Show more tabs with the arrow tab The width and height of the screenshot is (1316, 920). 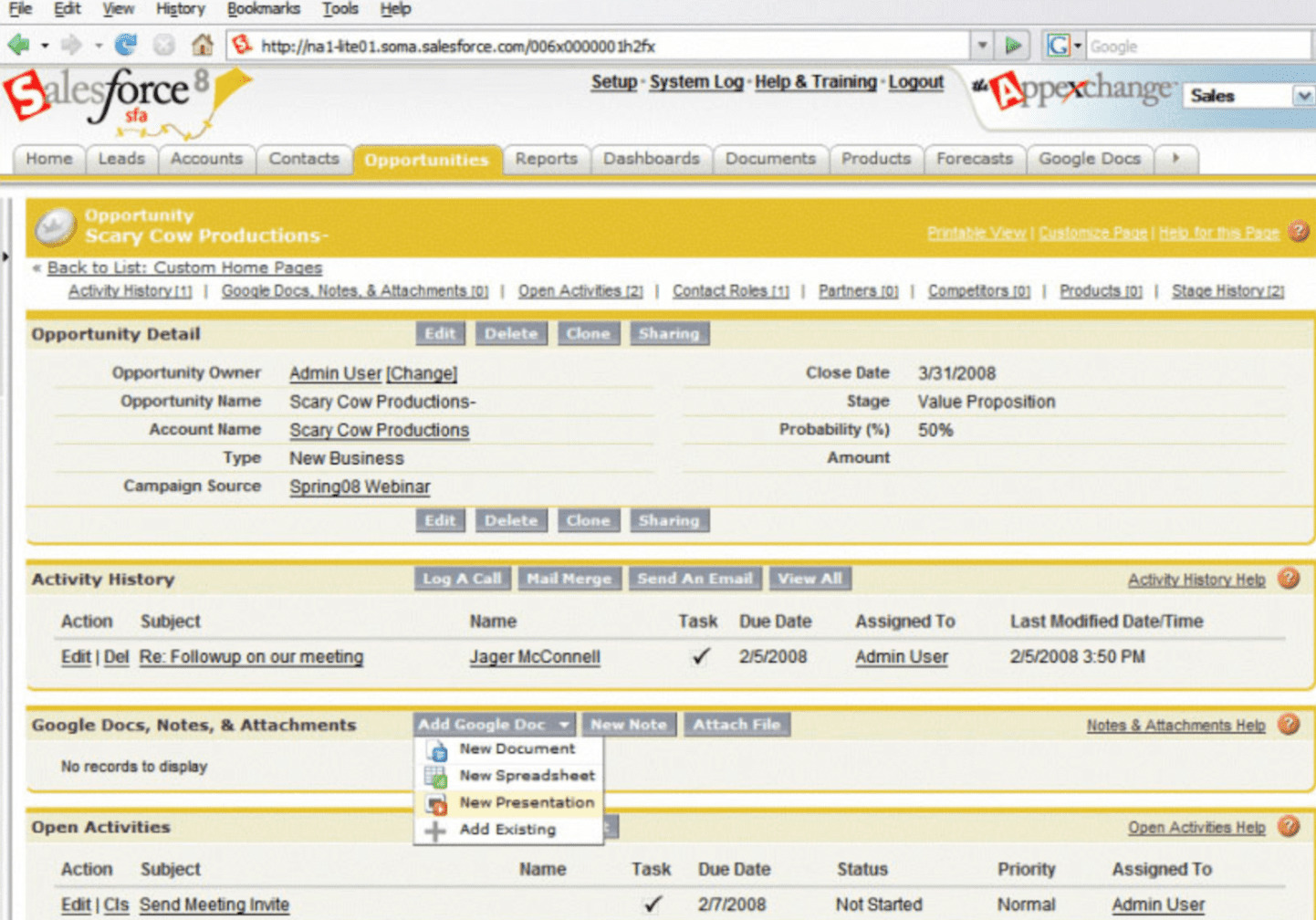(1175, 159)
